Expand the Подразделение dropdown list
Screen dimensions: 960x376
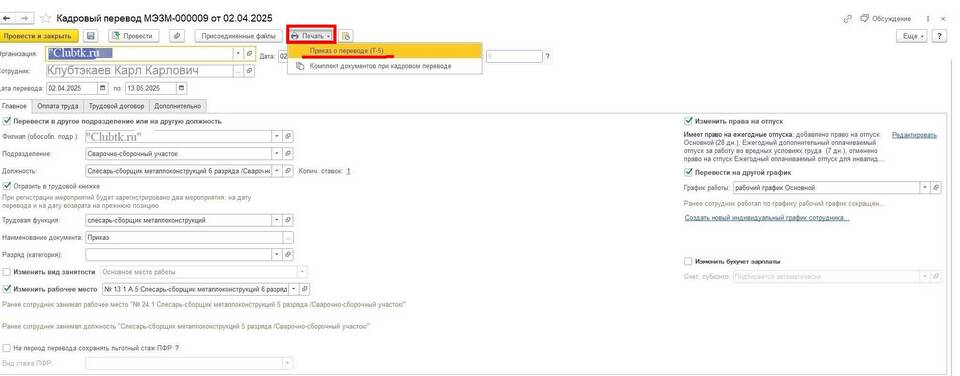[277, 154]
